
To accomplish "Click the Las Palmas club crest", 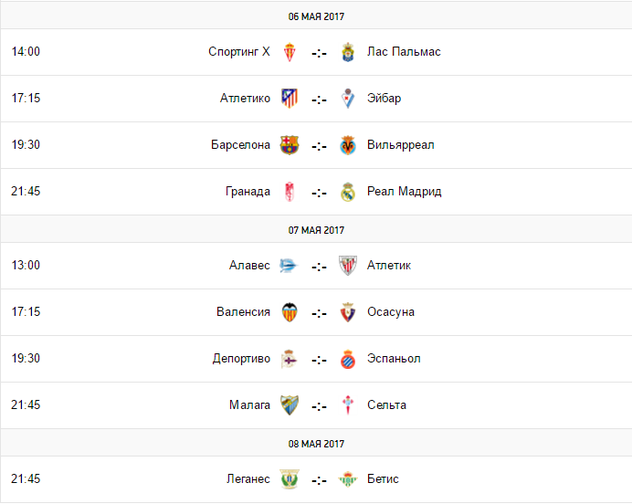I will click(x=348, y=52).
